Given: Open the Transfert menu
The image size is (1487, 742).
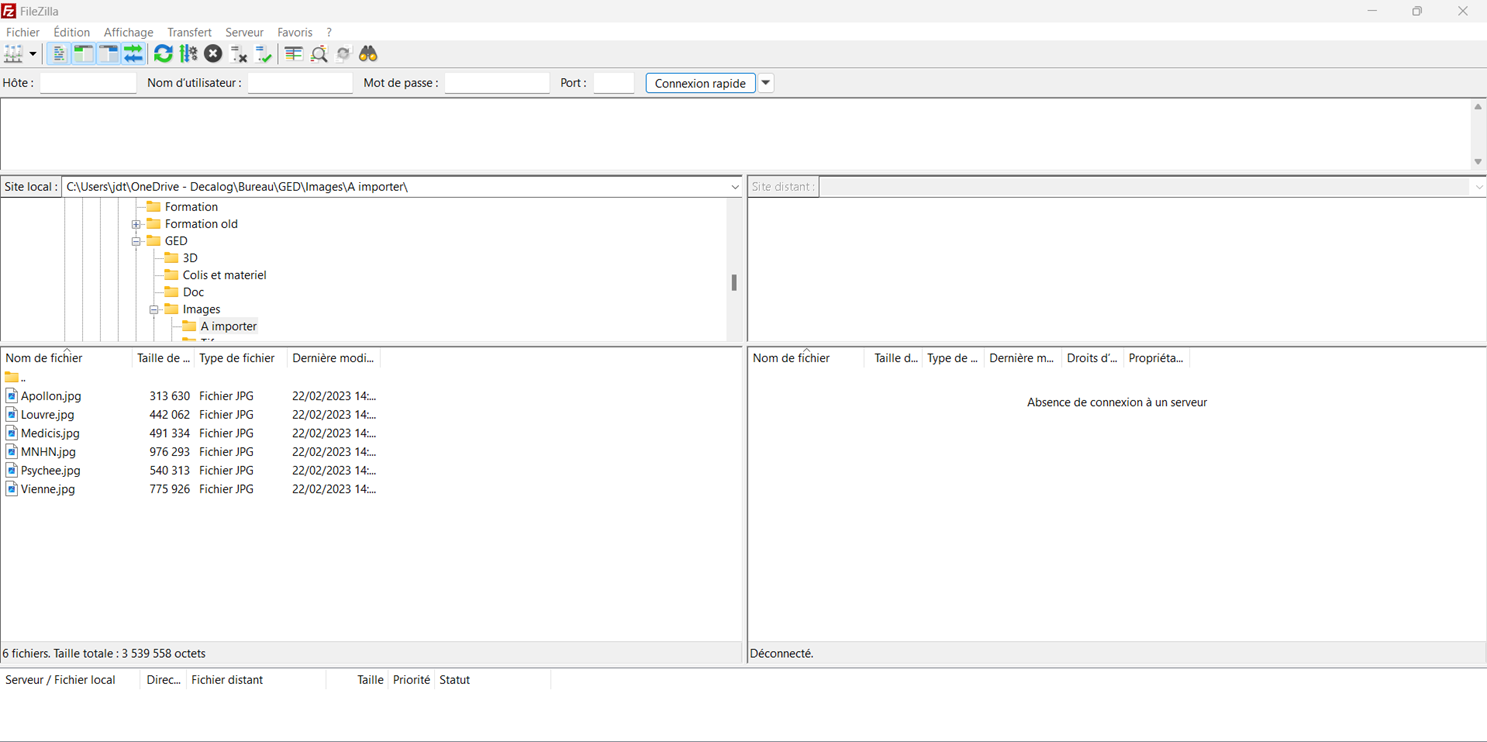Looking at the screenshot, I should [189, 32].
